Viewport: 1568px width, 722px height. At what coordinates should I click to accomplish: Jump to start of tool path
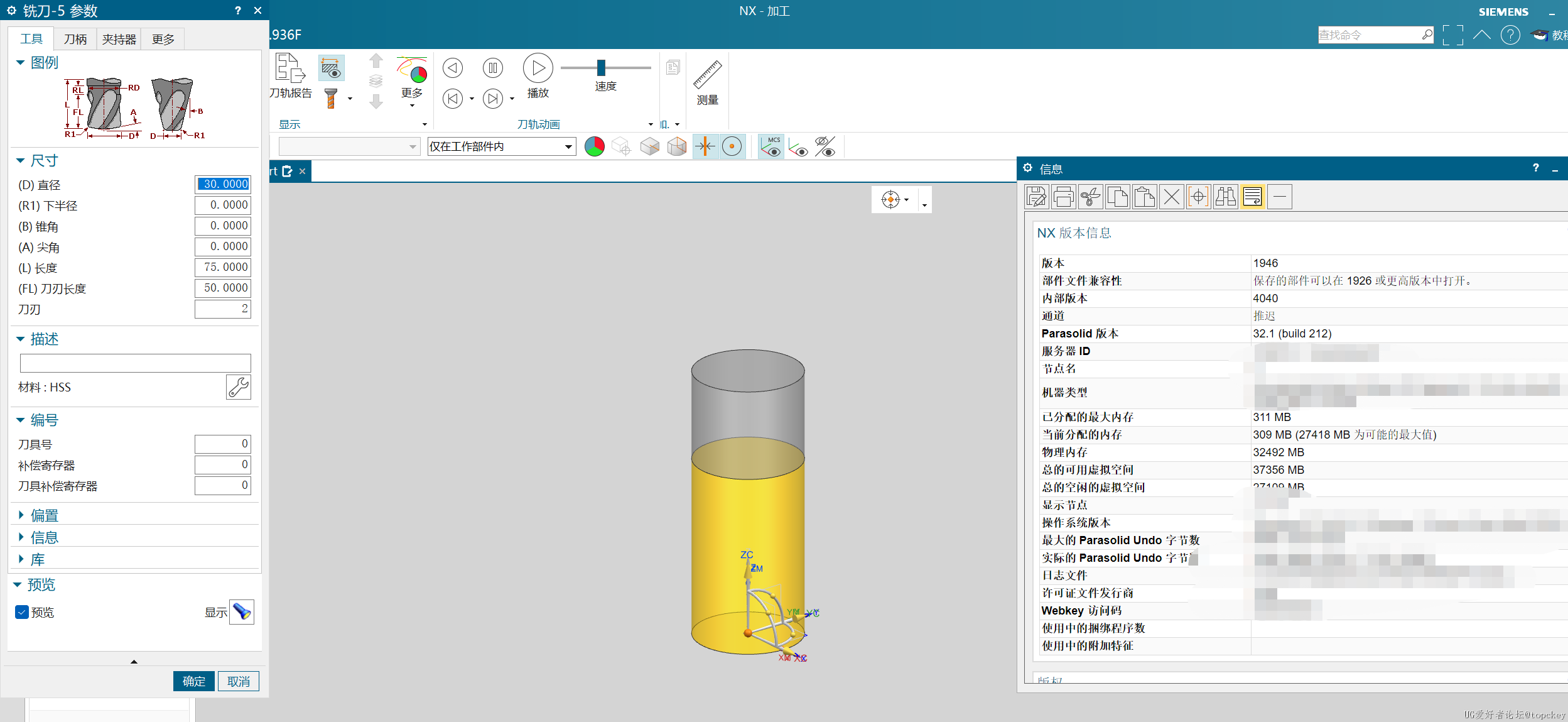coord(452,99)
